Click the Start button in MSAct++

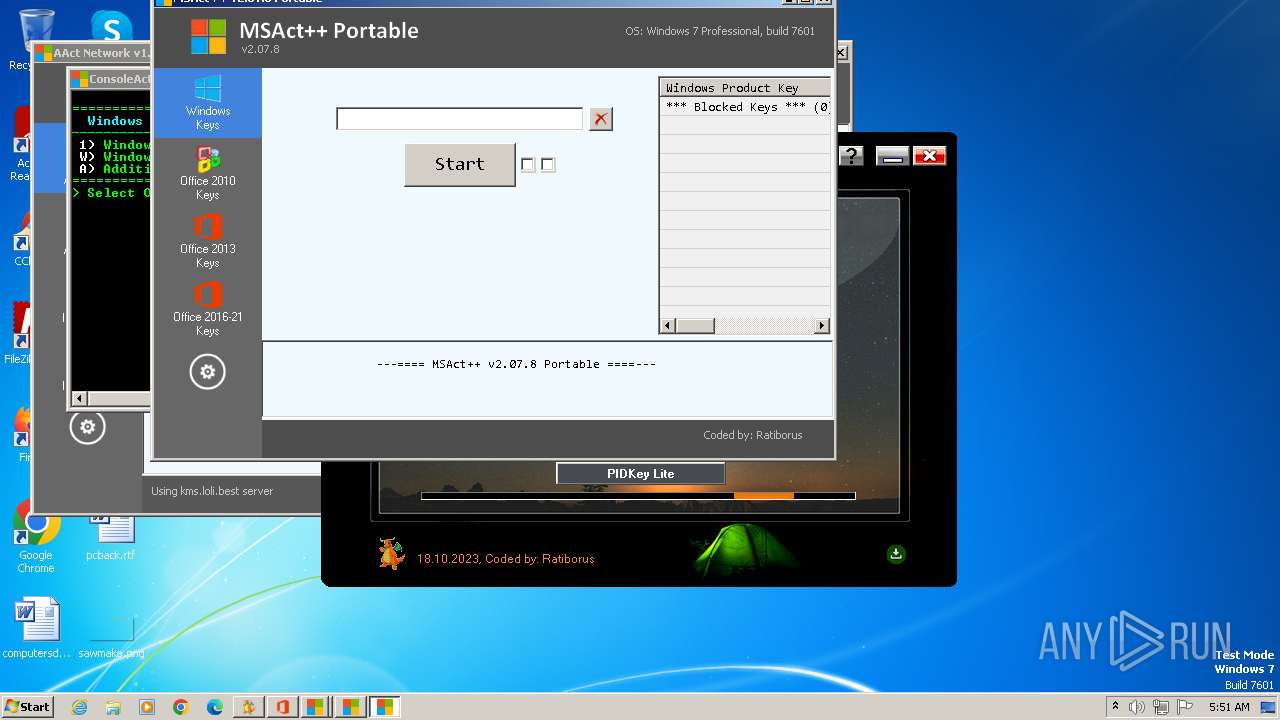point(459,164)
